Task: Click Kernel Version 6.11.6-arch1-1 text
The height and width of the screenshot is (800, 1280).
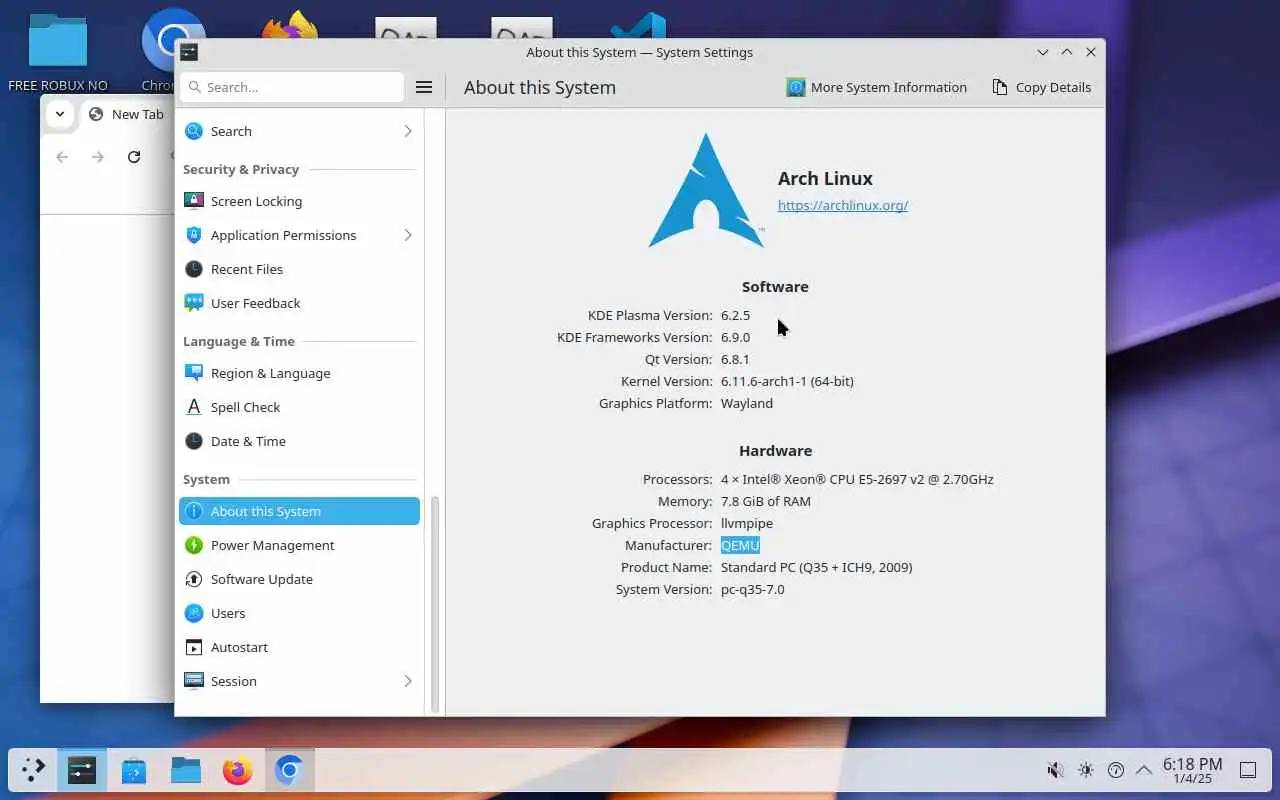Action: coord(787,381)
